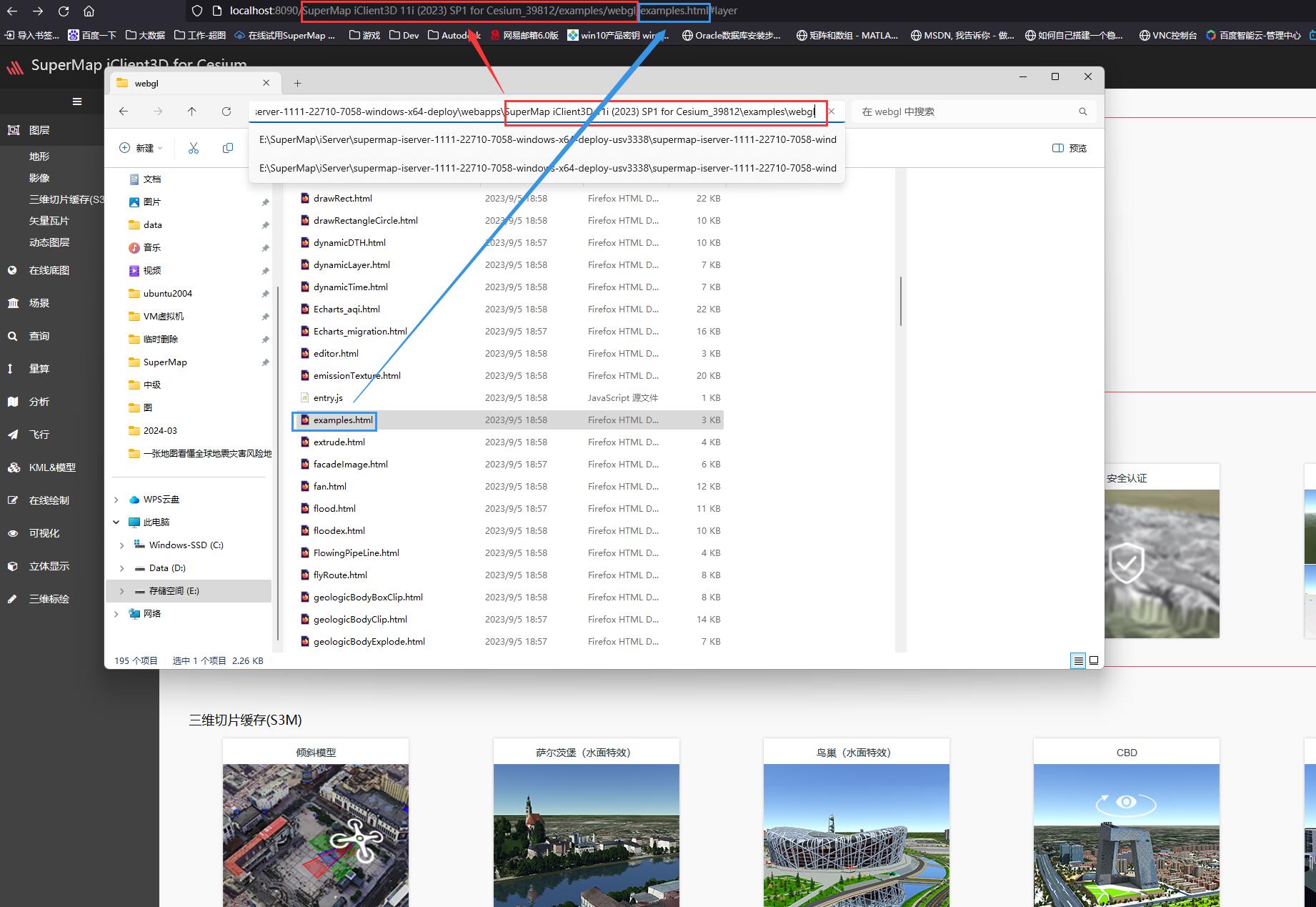
Task: Expand WPS云盘 tree node
Action: pyautogui.click(x=116, y=499)
